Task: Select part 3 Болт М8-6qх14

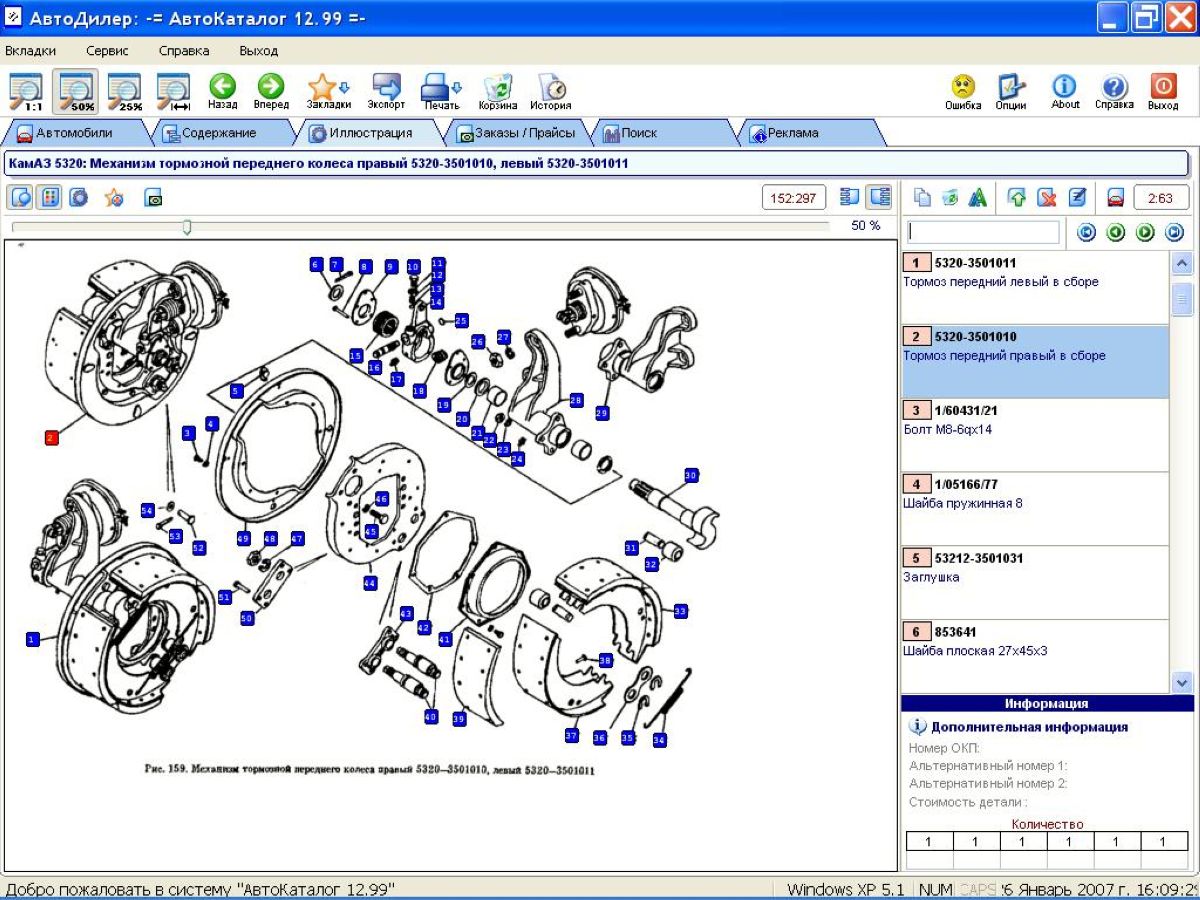Action: 1035,436
